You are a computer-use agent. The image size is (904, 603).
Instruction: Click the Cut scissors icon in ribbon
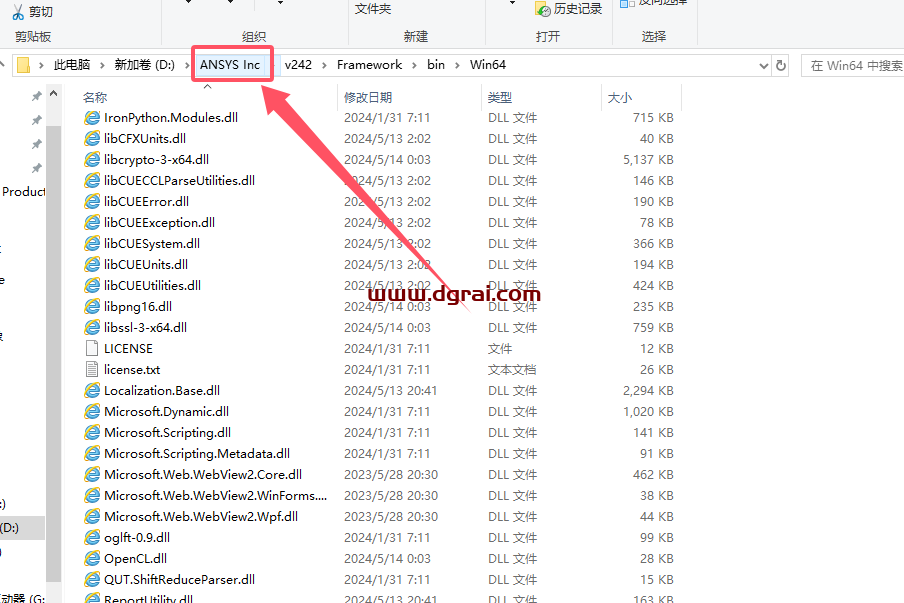pyautogui.click(x=18, y=12)
